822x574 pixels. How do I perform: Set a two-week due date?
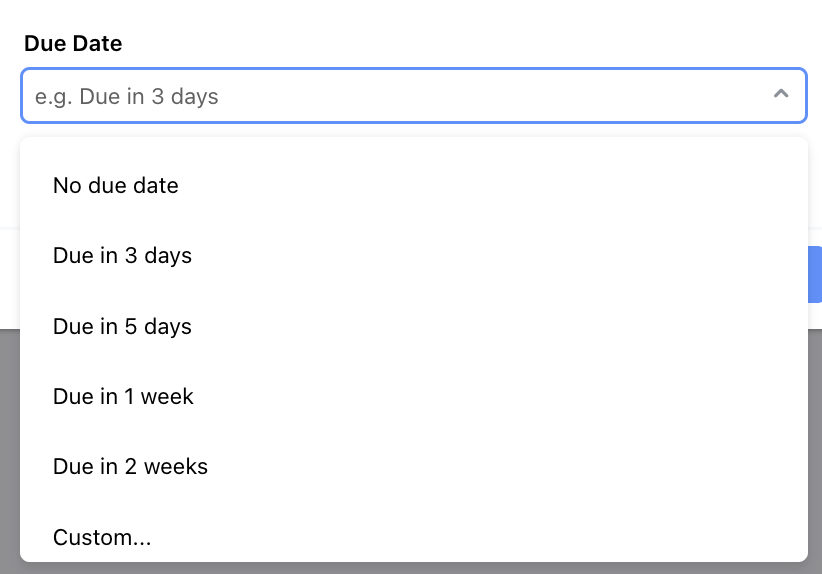point(130,467)
